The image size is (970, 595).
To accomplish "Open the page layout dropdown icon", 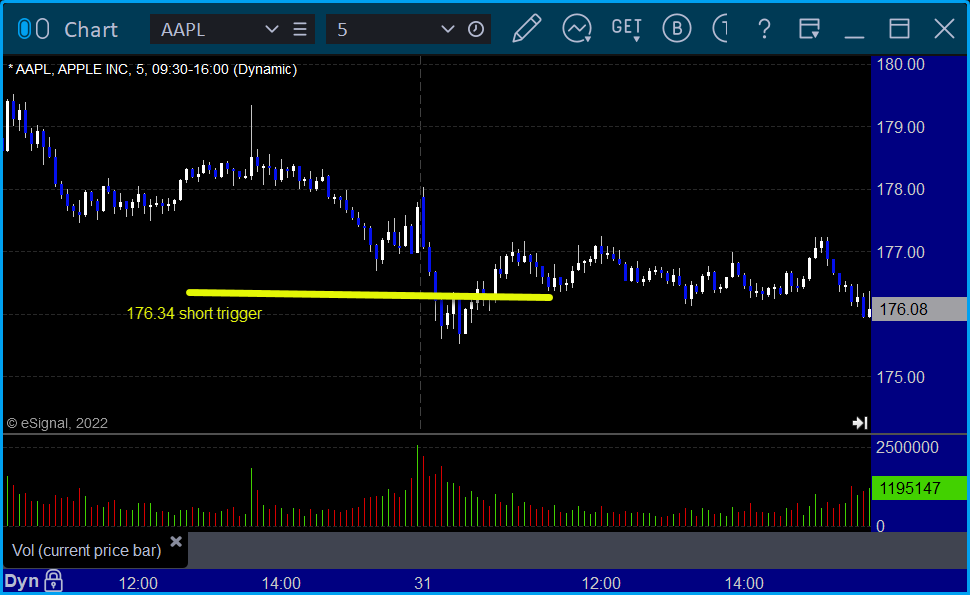I will 809,29.
